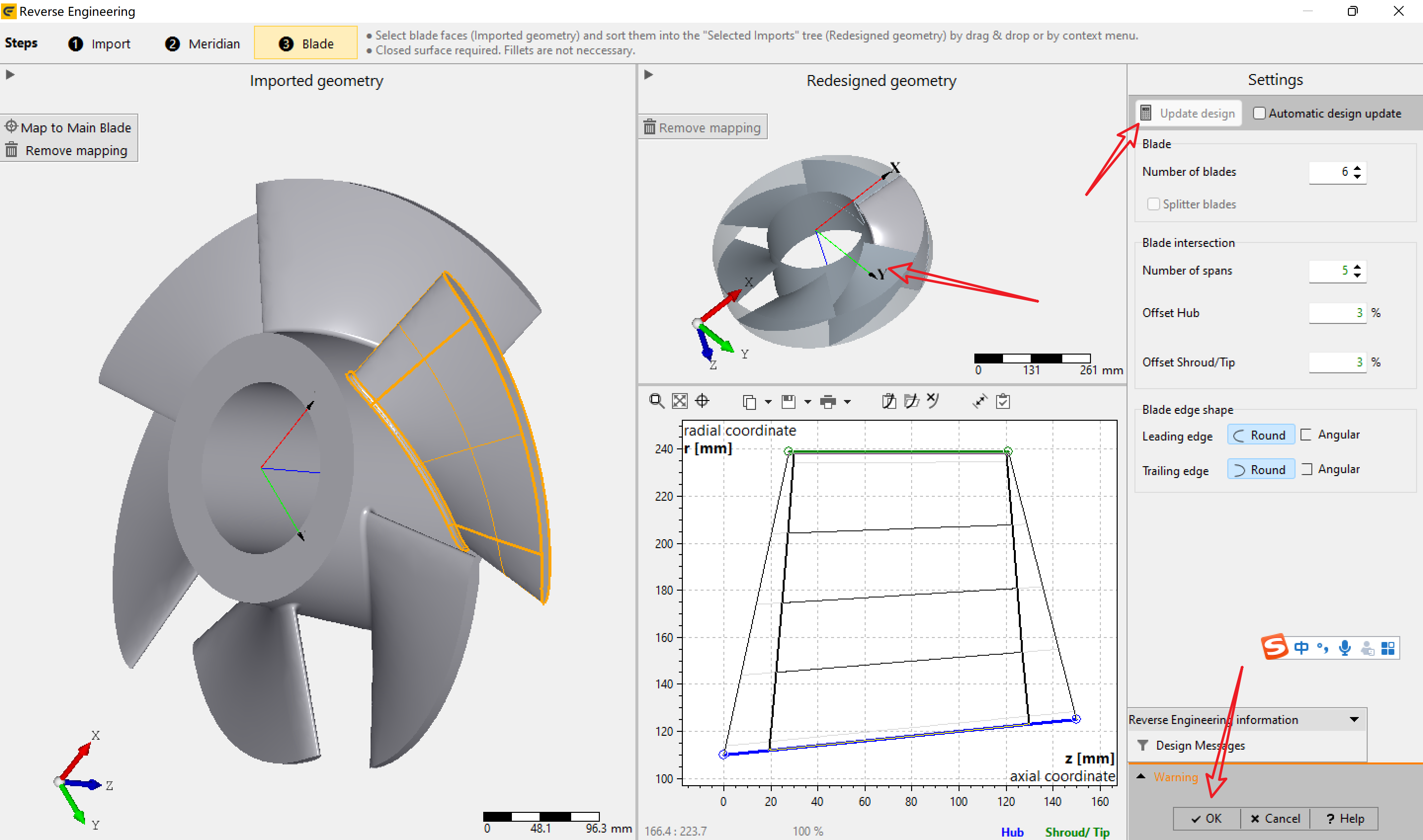Expand the Imported geometry panel triangle
The image size is (1423, 840).
tap(10, 74)
